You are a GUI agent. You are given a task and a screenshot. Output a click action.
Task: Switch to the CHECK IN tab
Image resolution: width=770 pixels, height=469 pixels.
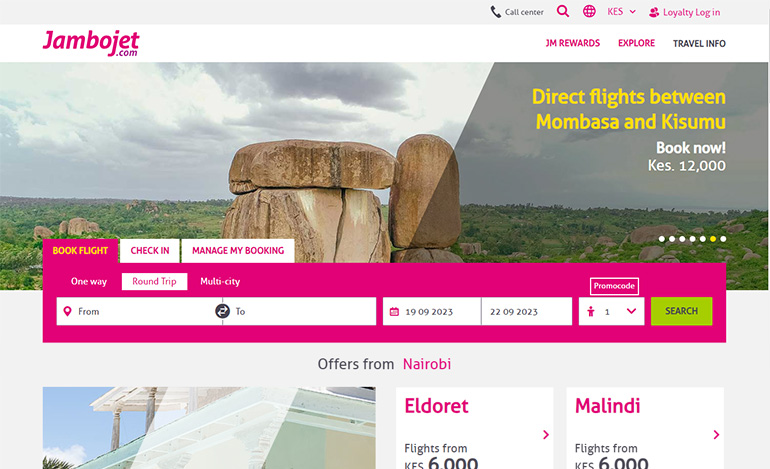[150, 250]
